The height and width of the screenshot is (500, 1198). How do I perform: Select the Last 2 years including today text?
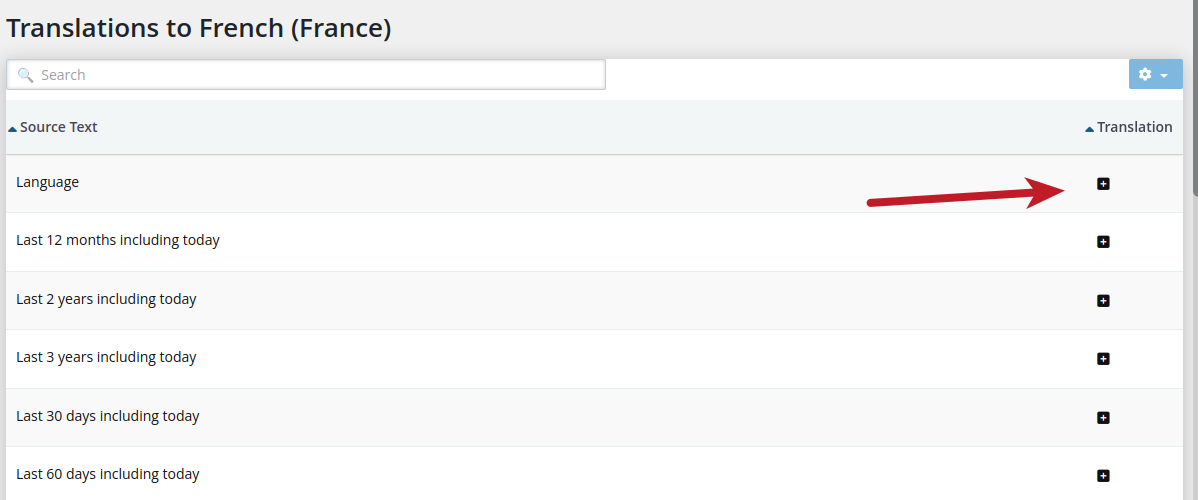coord(106,299)
